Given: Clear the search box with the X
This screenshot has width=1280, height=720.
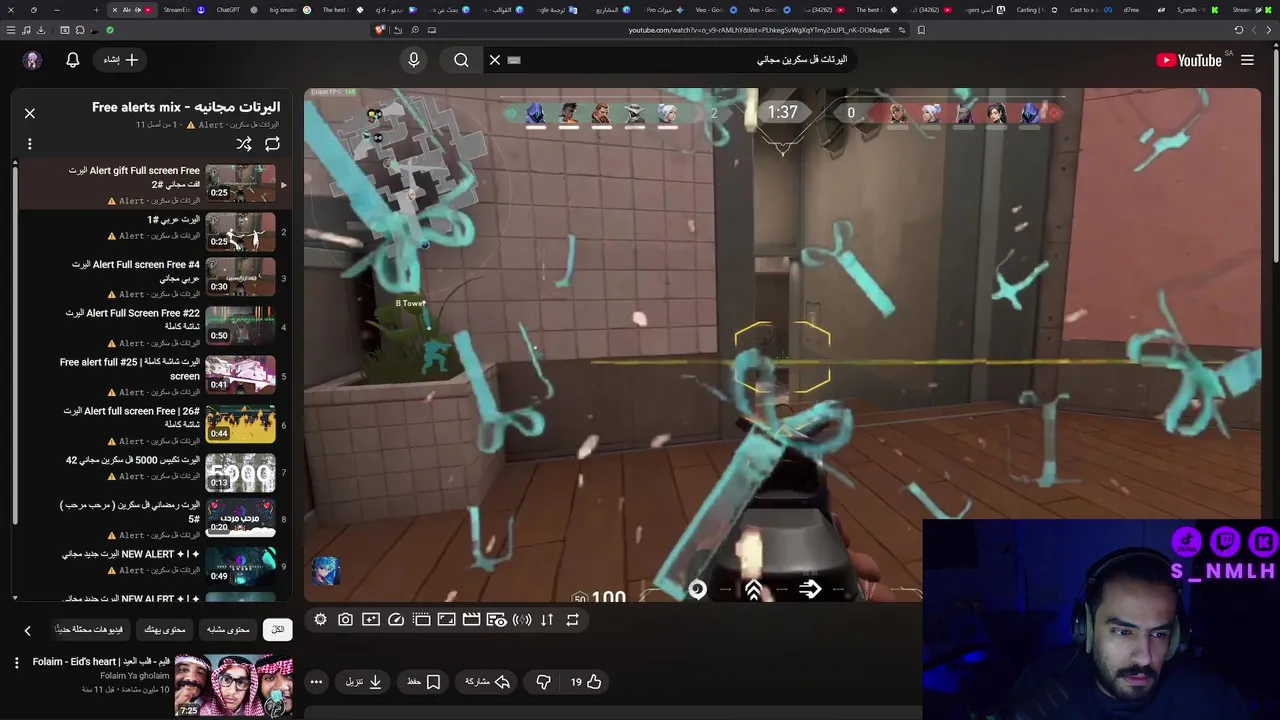Looking at the screenshot, I should 495,60.
